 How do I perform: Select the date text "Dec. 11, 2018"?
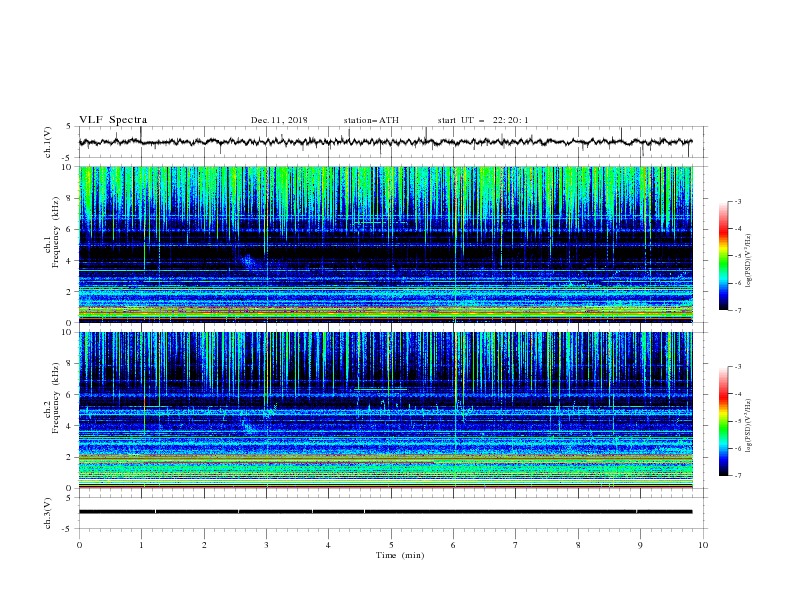point(279,120)
